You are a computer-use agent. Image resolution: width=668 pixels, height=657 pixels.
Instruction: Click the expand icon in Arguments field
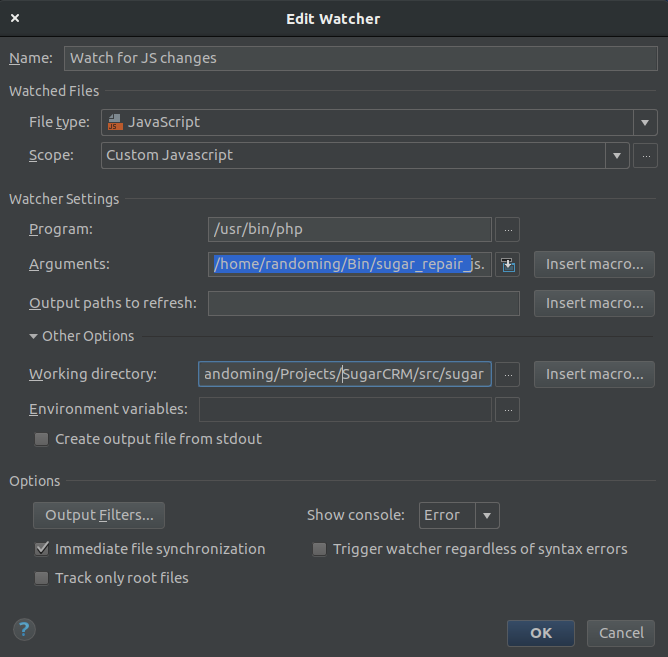(508, 265)
